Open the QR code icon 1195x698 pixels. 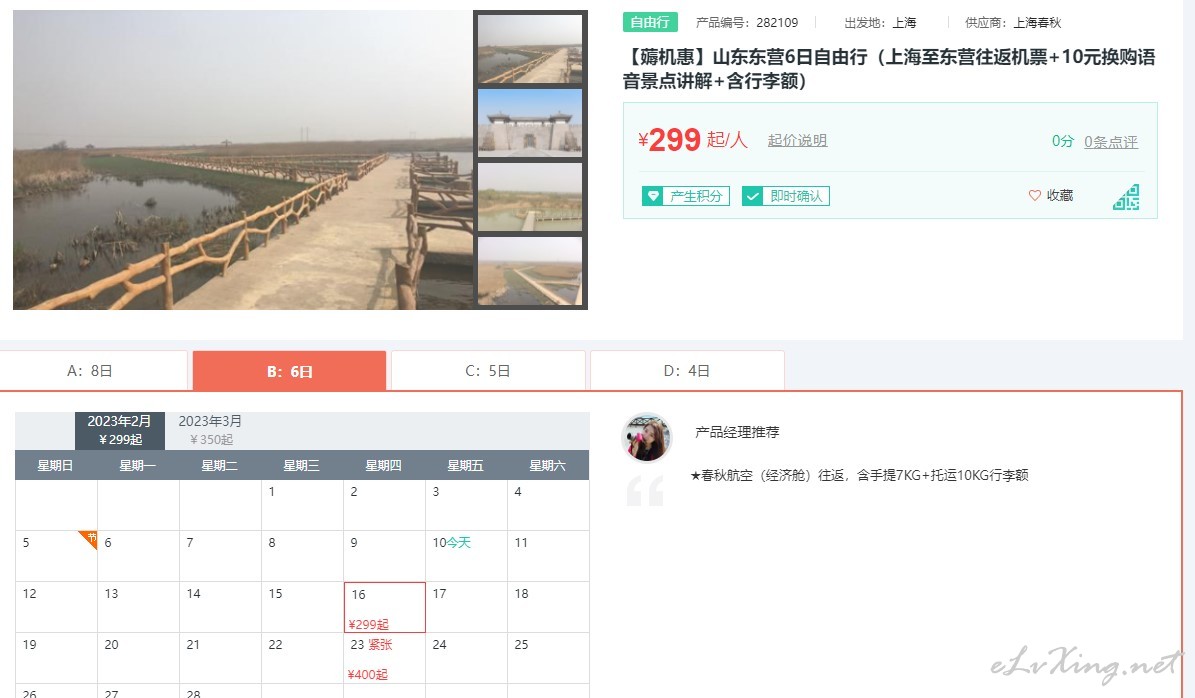(x=1126, y=197)
